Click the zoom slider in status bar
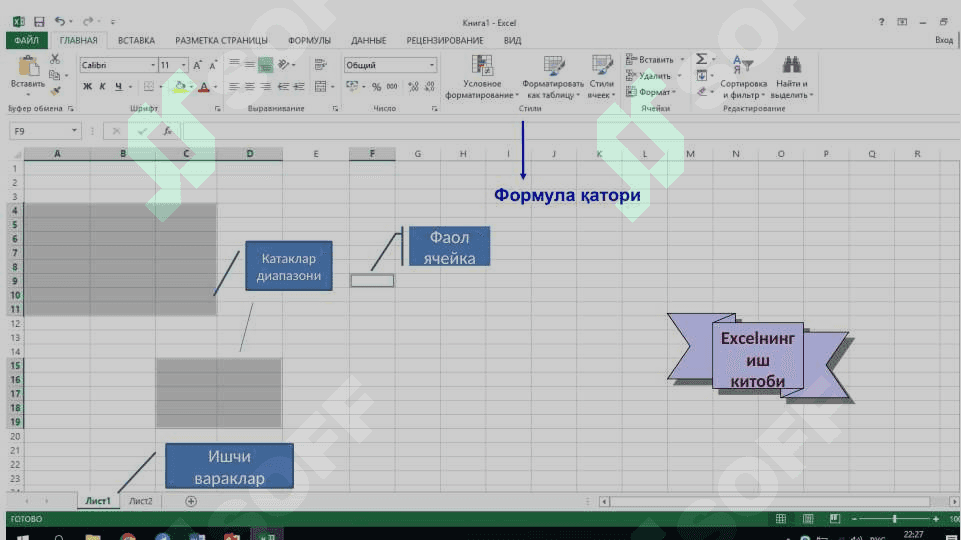 pyautogui.click(x=894, y=519)
